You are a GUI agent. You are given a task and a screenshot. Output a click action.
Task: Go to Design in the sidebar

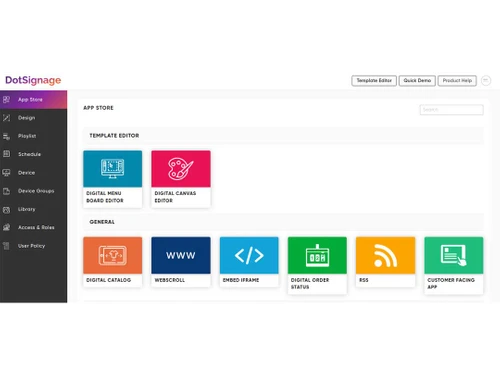pyautogui.click(x=33, y=118)
